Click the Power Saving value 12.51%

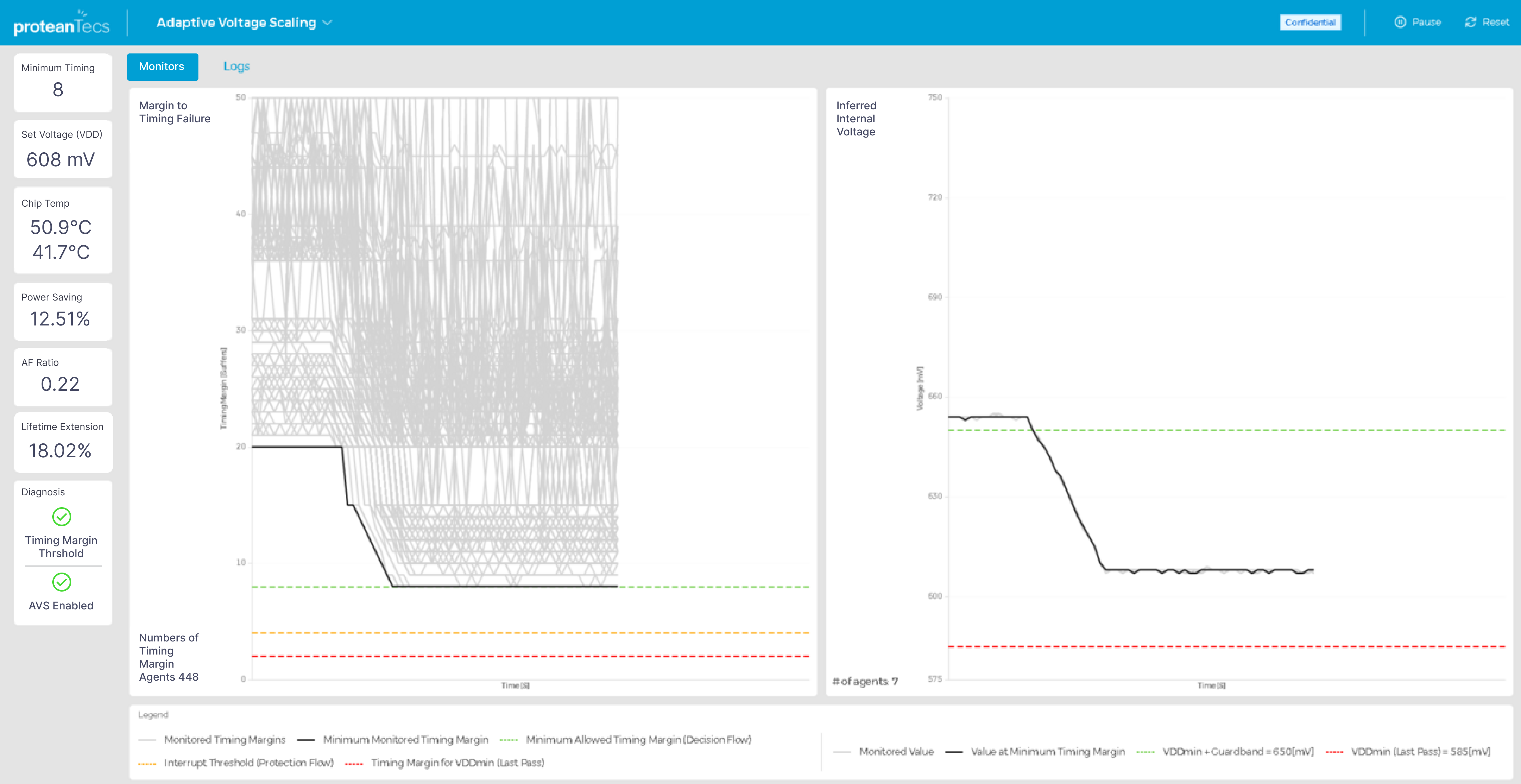(60, 319)
